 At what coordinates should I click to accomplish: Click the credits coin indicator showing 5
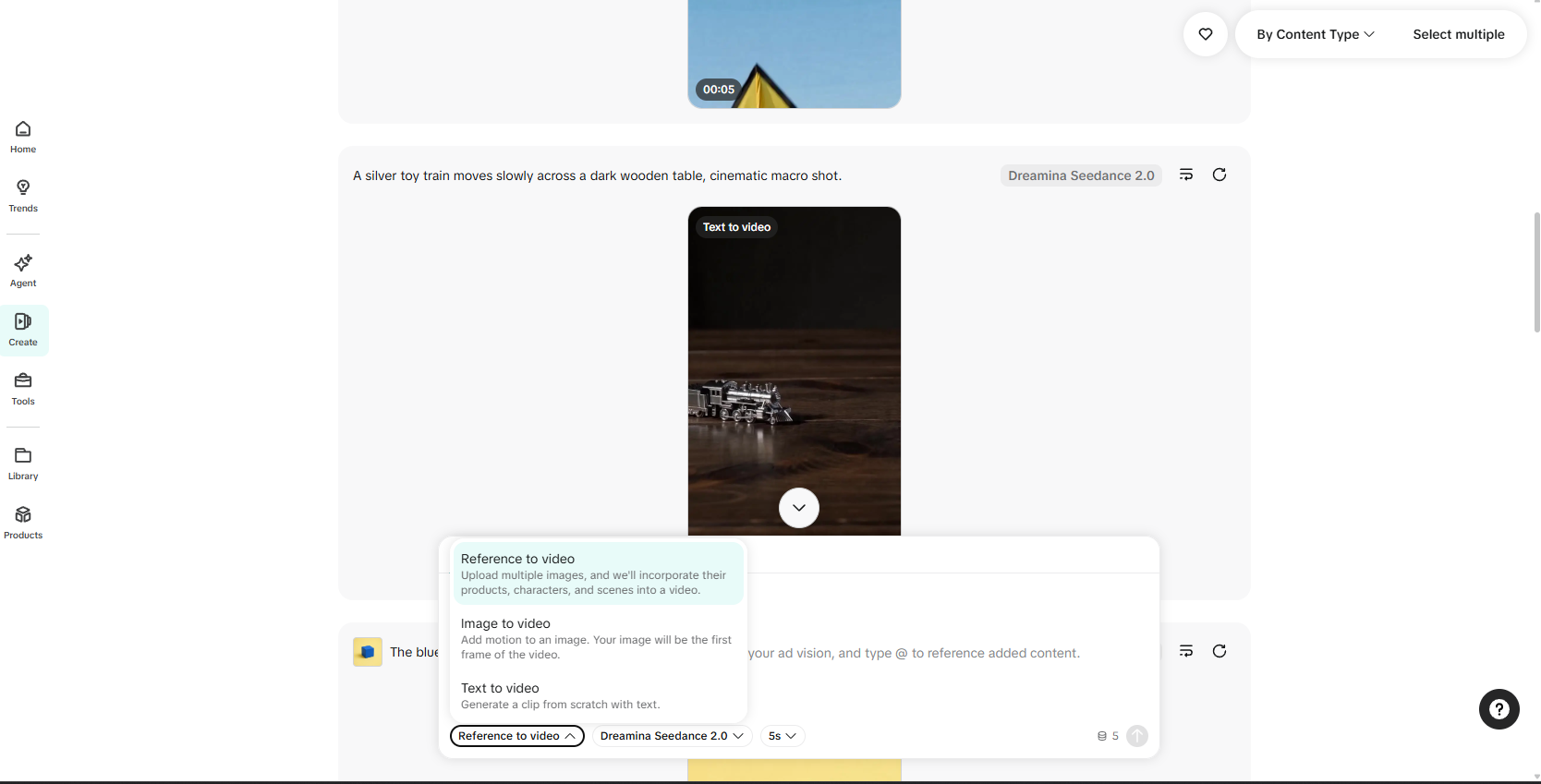click(x=1108, y=736)
